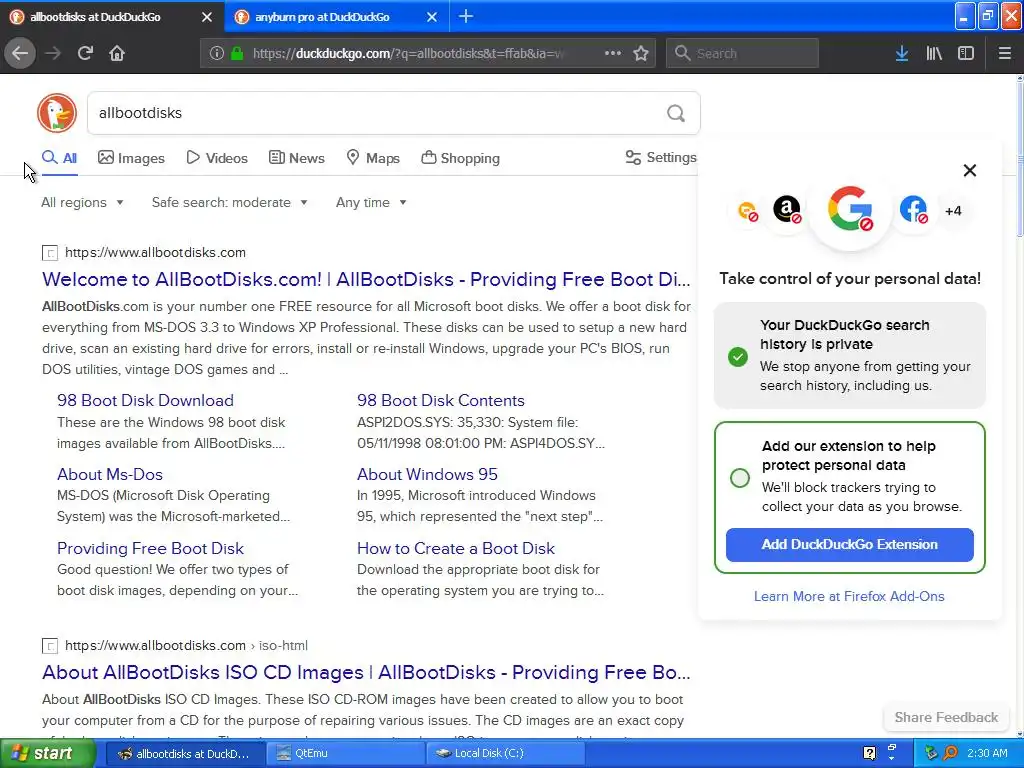Go back with the browser back arrow
Image resolution: width=1024 pixels, height=768 pixels.
20,54
